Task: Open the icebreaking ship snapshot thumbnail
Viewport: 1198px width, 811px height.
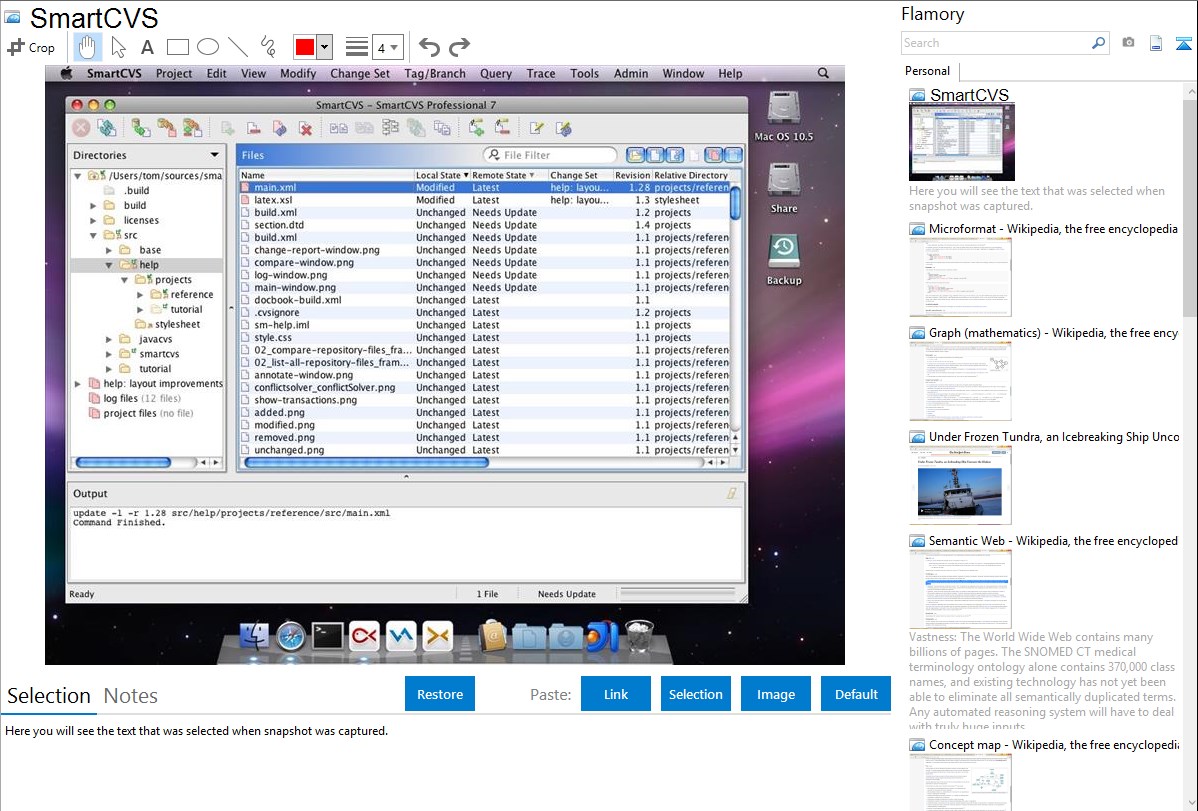Action: (960, 485)
